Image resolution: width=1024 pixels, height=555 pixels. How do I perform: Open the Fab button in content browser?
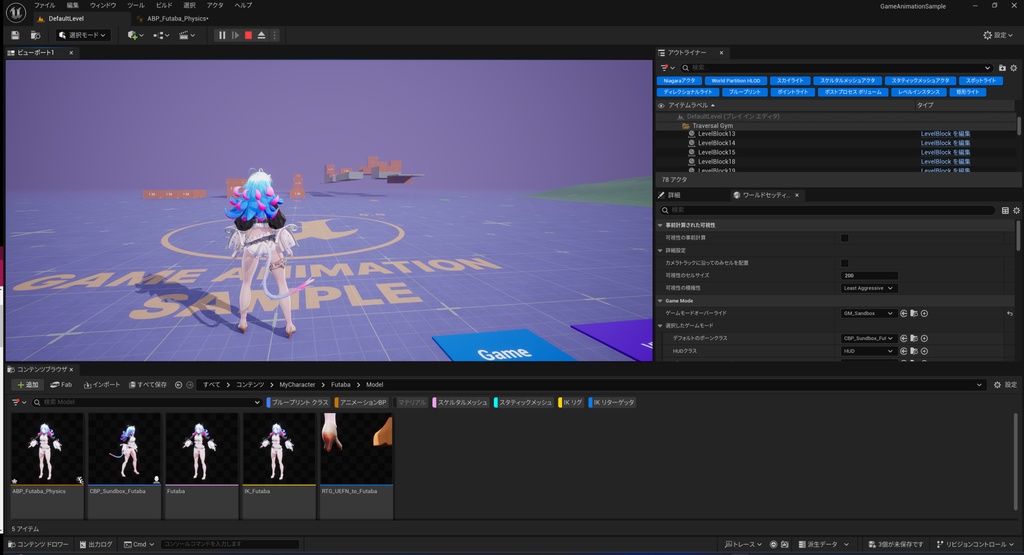click(61, 385)
